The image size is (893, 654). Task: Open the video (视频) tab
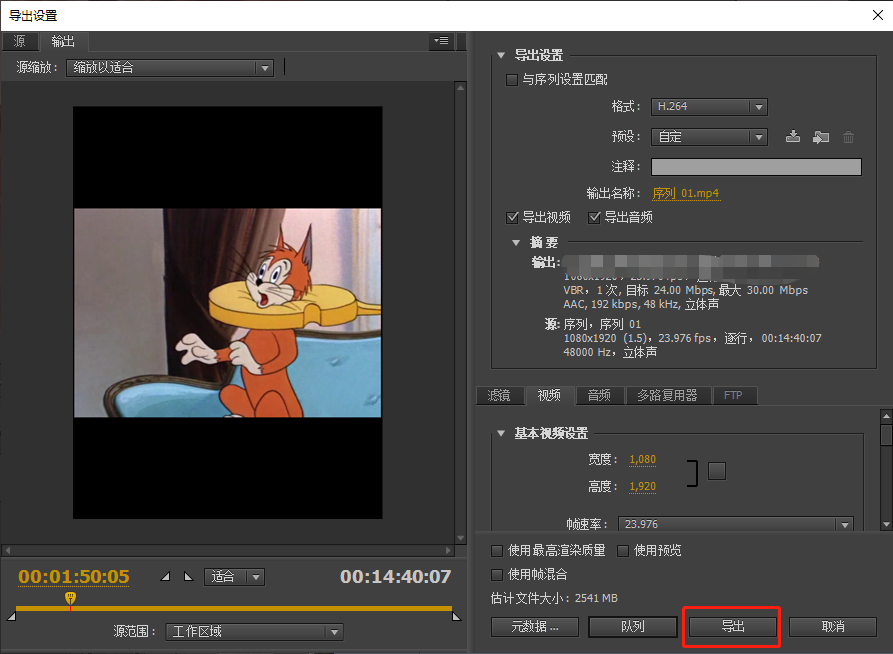coord(550,395)
